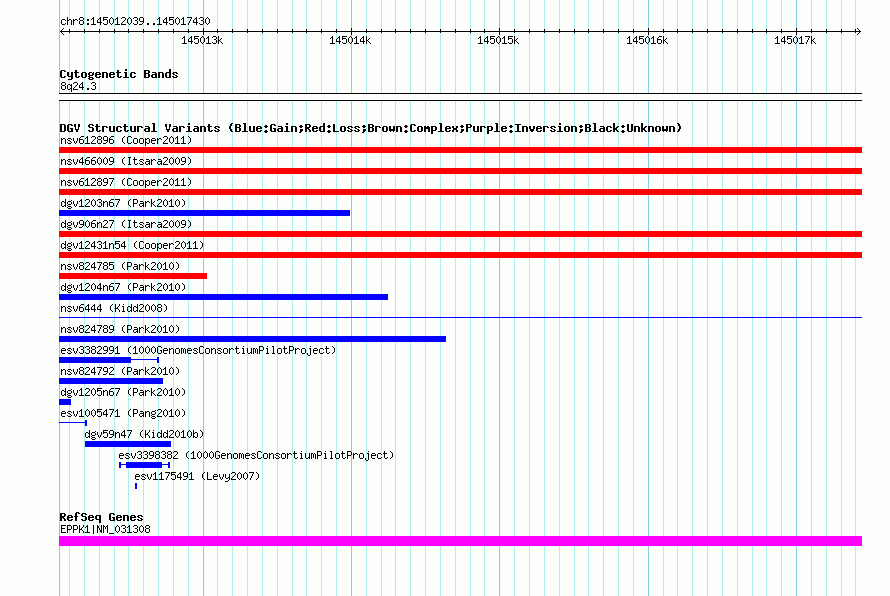The height and width of the screenshot is (596, 890).
Task: Open the dgv906n27 (Itsara2009) label
Action: coord(126,224)
